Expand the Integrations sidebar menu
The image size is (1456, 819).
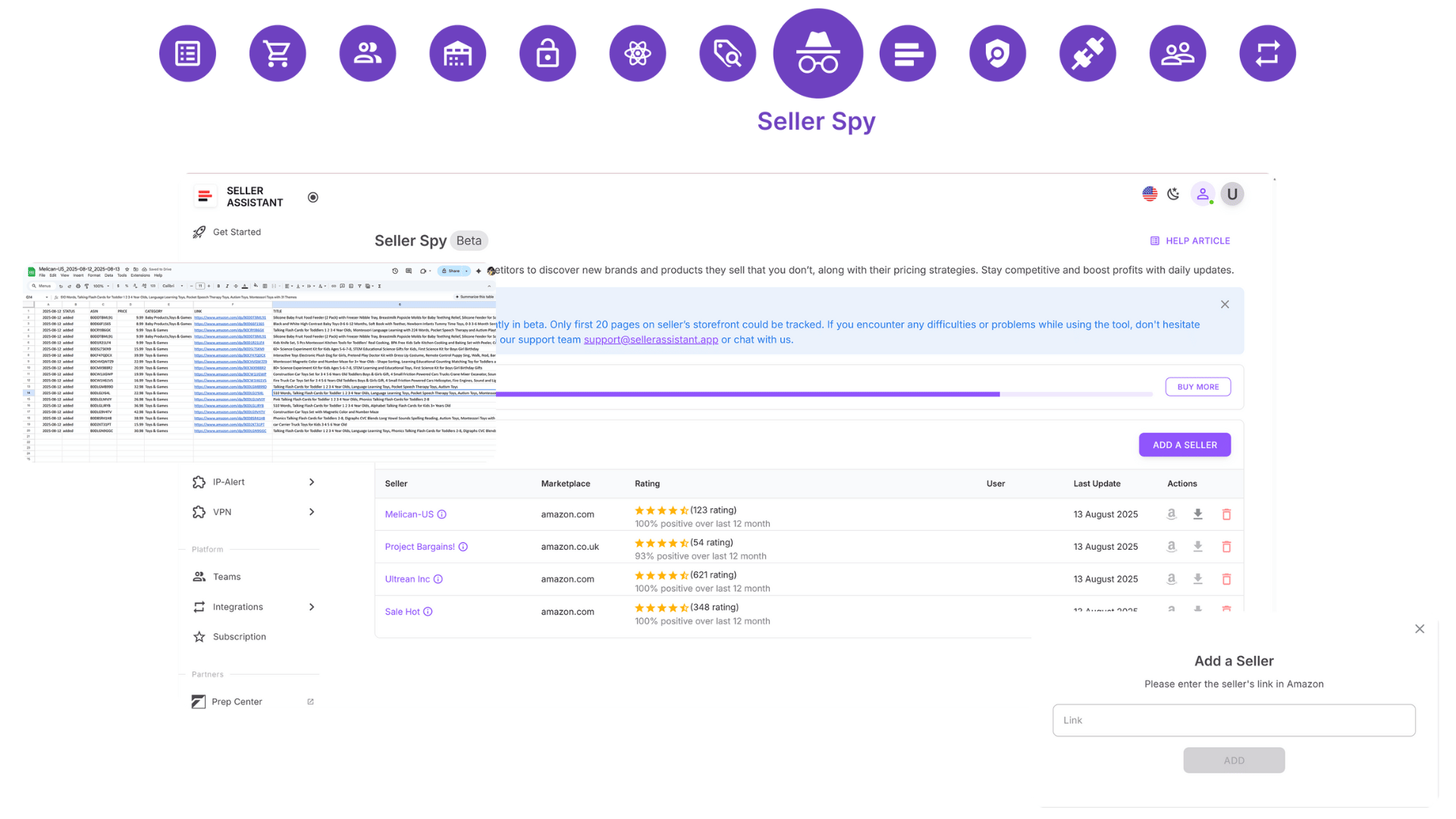tap(238, 607)
